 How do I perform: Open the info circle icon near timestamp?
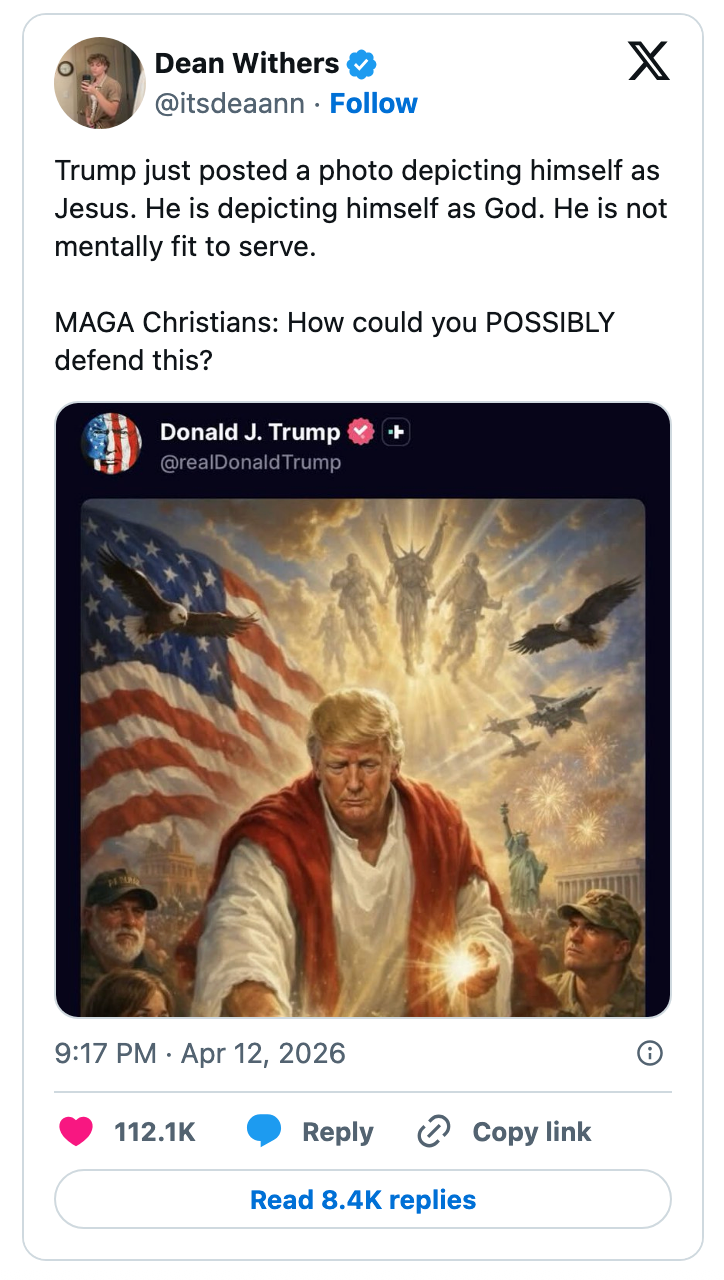(650, 1053)
